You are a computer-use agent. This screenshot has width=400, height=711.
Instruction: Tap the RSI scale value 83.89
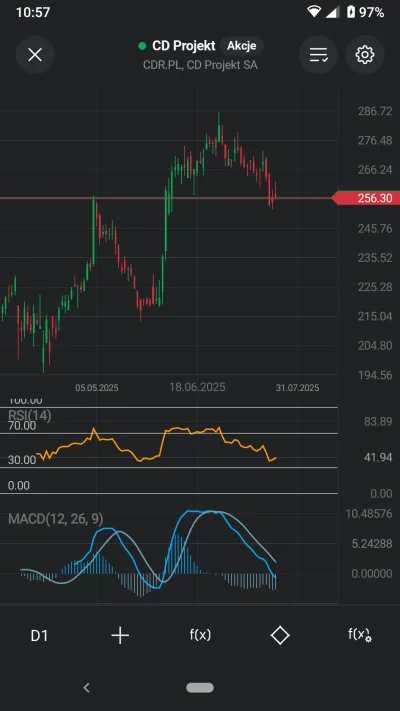(x=378, y=422)
